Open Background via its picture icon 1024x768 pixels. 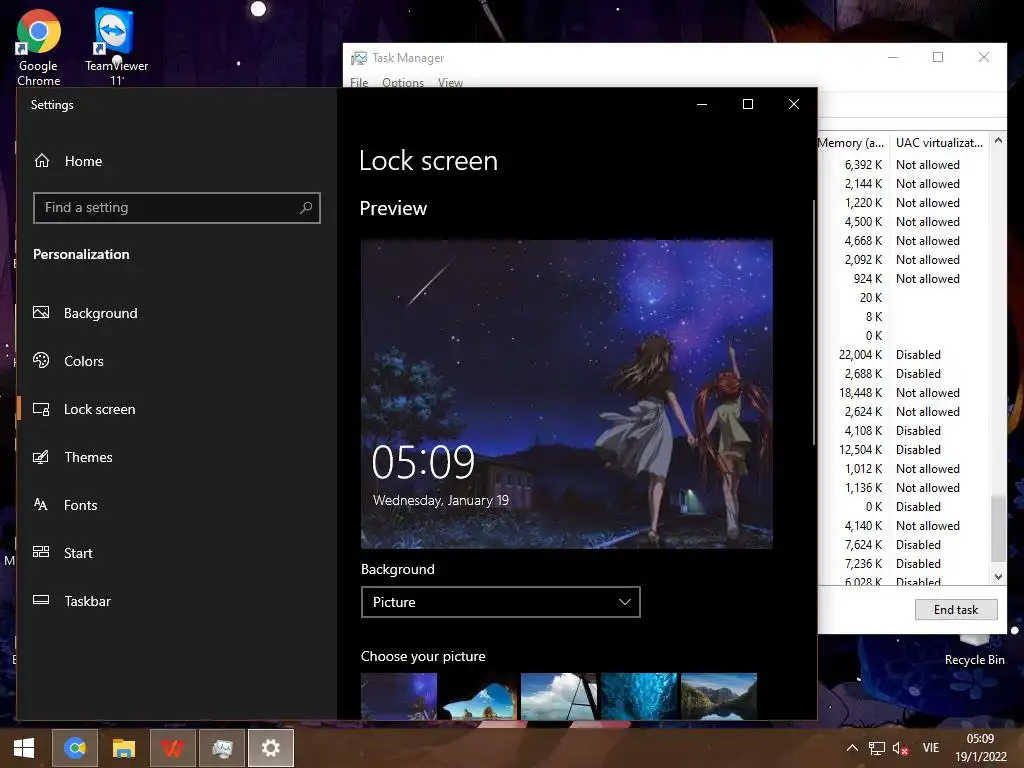point(41,313)
